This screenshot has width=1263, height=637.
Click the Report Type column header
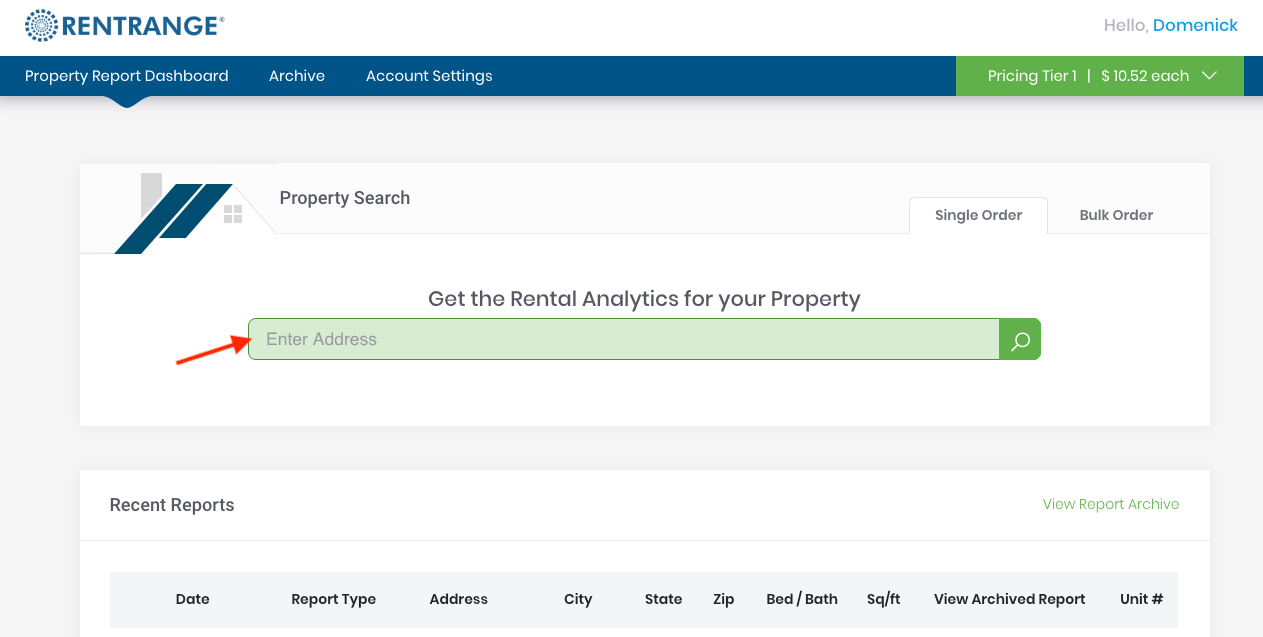(333, 599)
